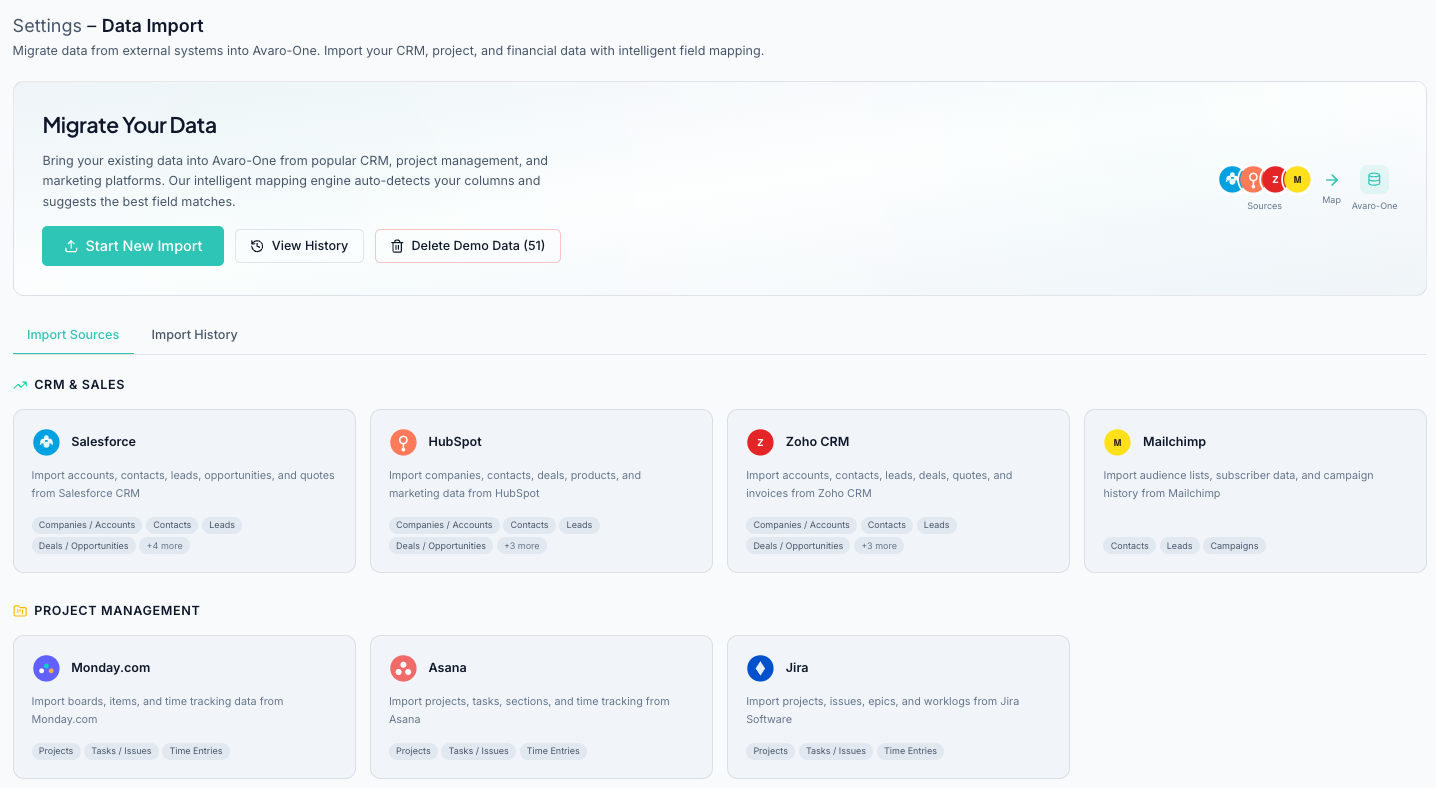Open View History

(299, 246)
